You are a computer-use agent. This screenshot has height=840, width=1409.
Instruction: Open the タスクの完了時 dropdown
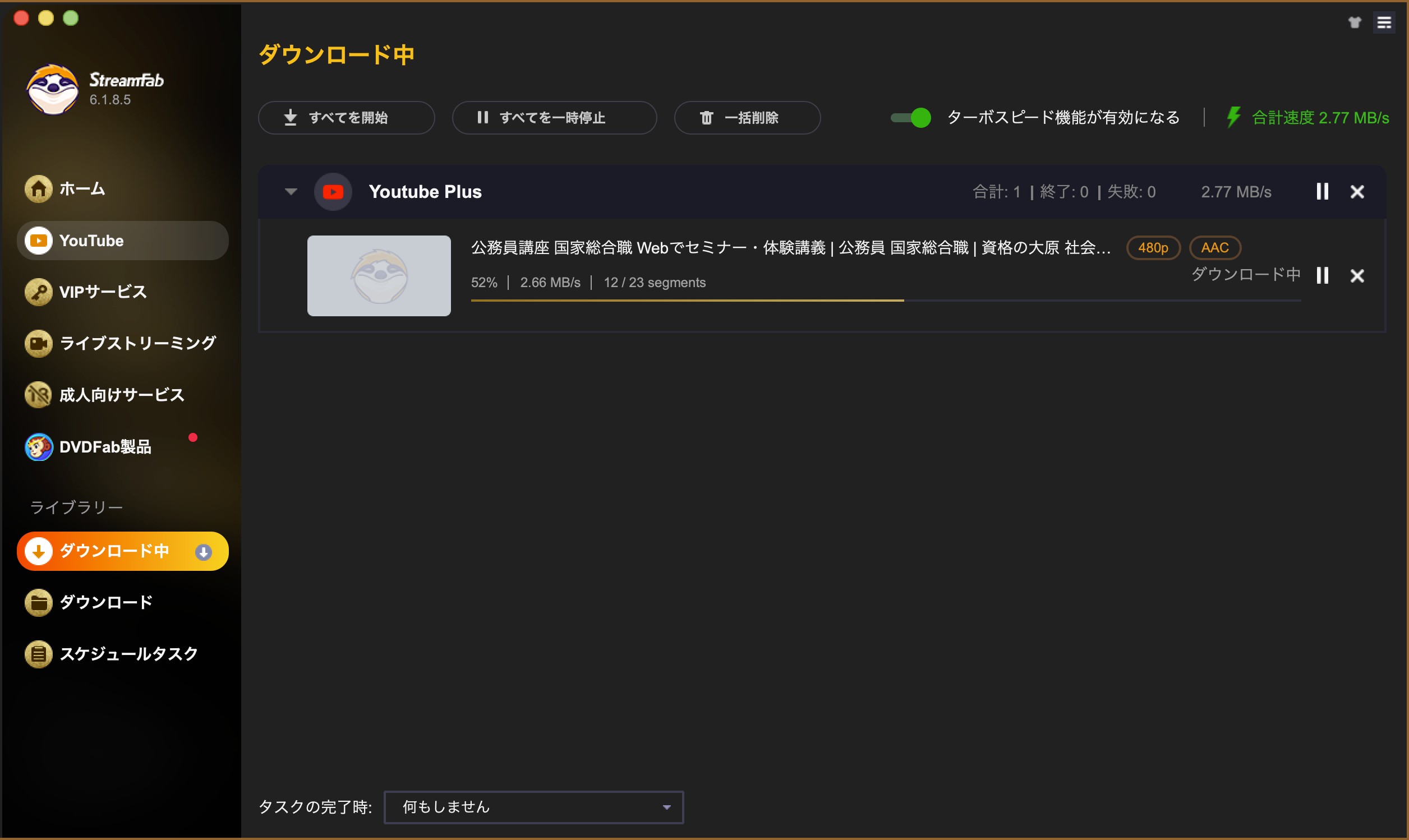coord(533,806)
